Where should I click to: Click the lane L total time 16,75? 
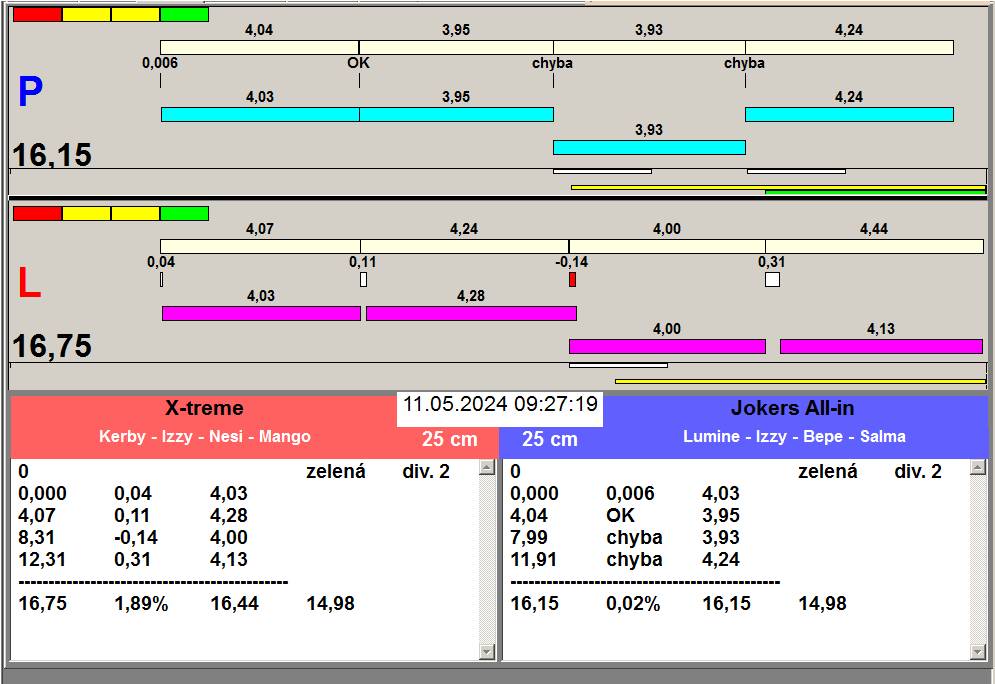pyautogui.click(x=52, y=346)
